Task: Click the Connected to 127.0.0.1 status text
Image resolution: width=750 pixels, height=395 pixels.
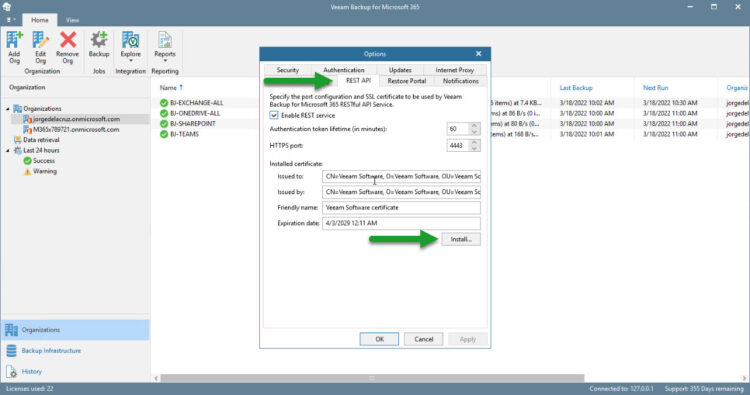Action: tap(621, 389)
